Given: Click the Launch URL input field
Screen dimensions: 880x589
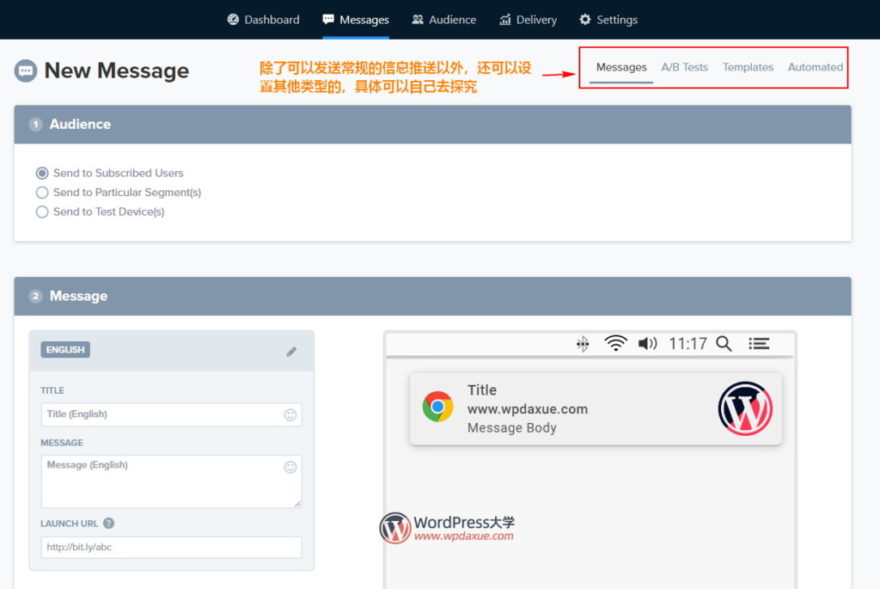Looking at the screenshot, I should tap(171, 548).
